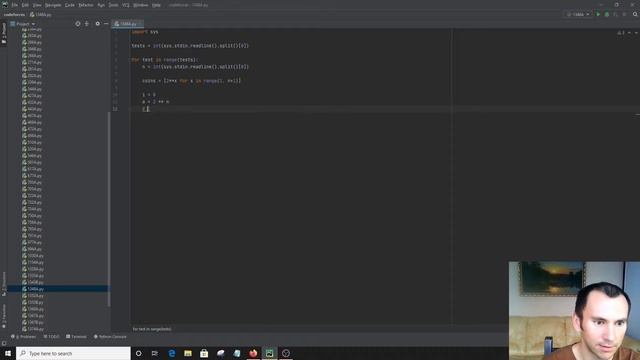Click Windows search box 'Type here to search'
Image resolution: width=640 pixels, height=360 pixels.
(x=73, y=353)
